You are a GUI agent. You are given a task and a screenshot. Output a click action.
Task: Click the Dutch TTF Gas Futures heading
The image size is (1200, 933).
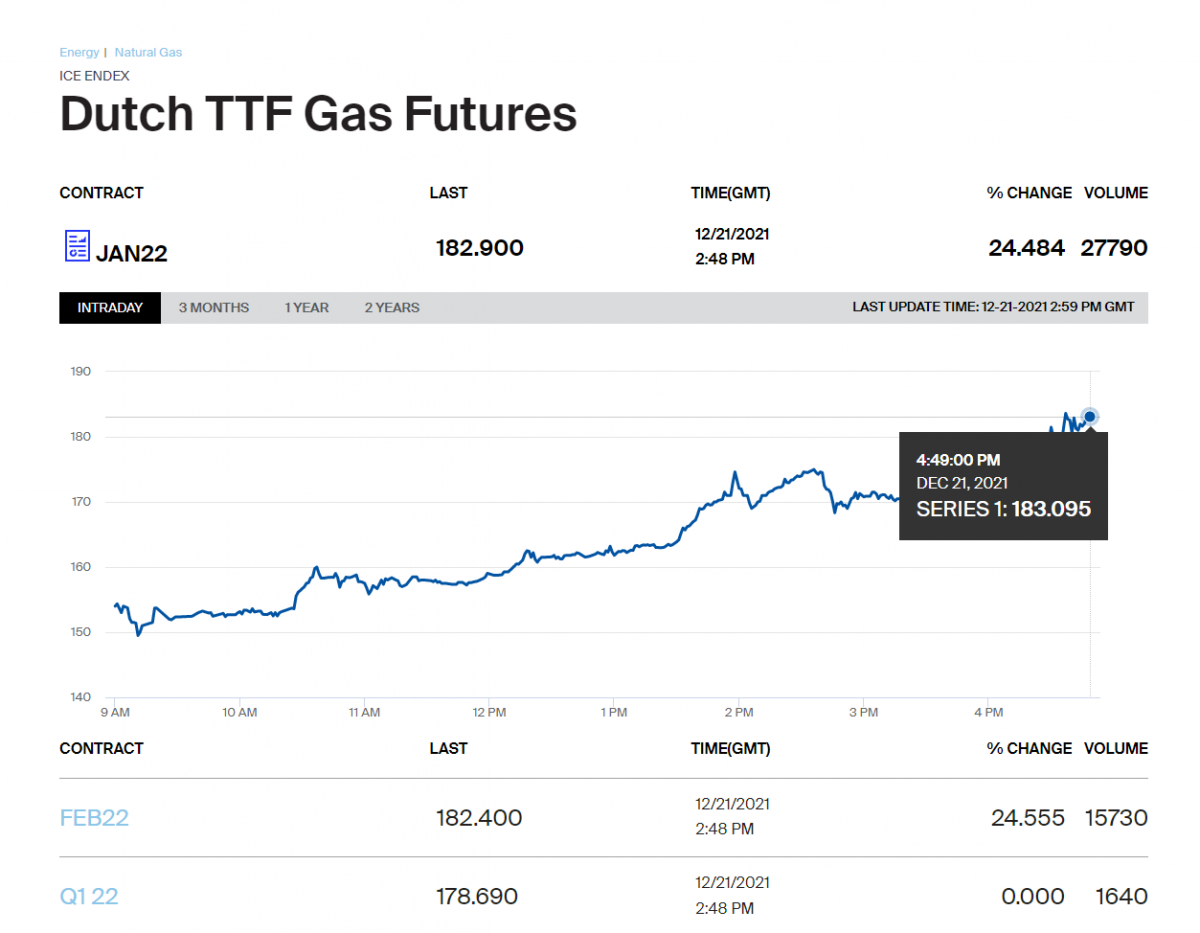[318, 114]
